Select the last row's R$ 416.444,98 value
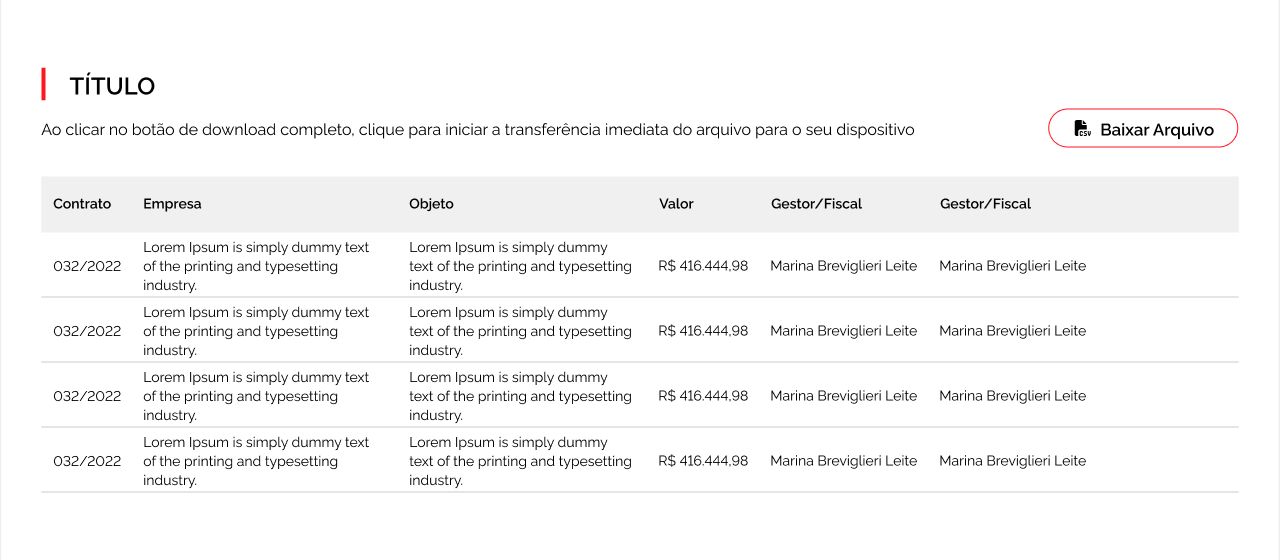 (703, 461)
